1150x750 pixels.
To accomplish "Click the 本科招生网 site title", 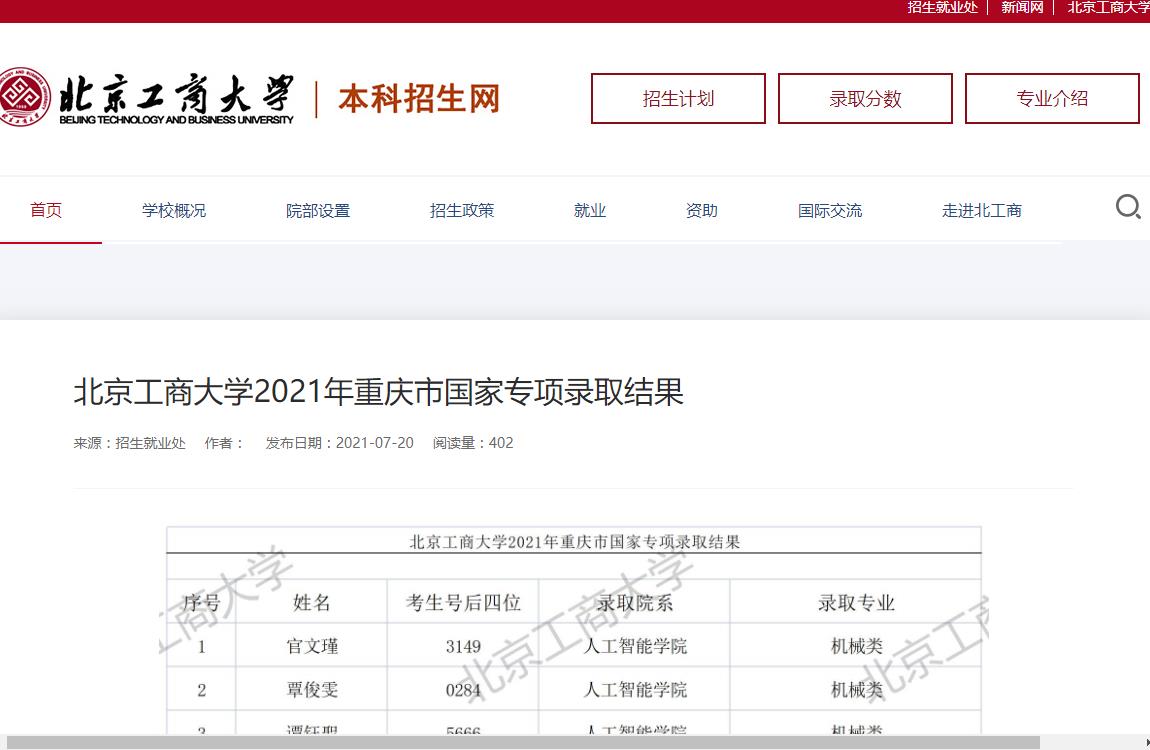I will click(419, 98).
